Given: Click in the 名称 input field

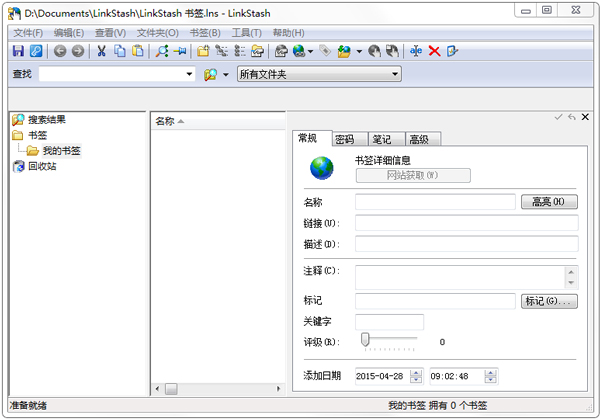Looking at the screenshot, I should [435, 202].
